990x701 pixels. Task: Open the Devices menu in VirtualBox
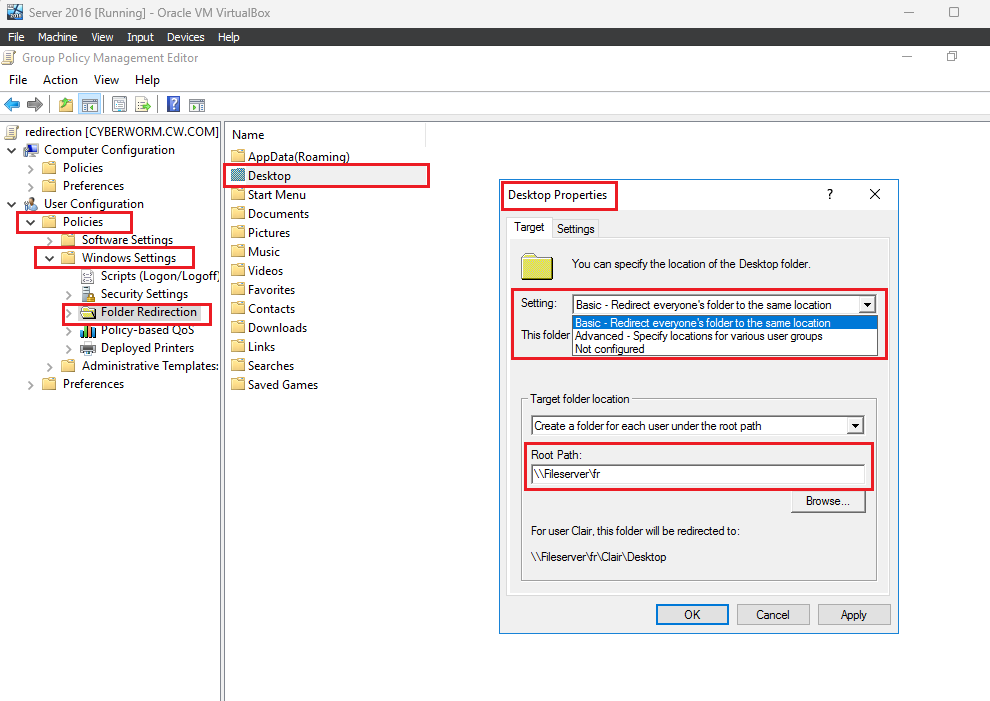tap(186, 37)
